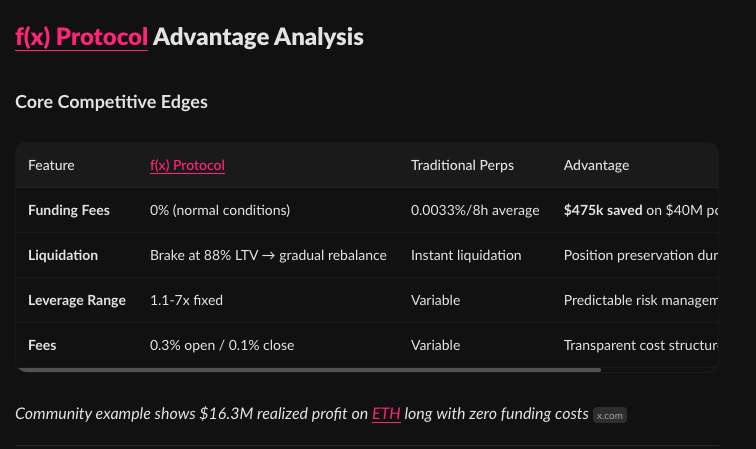This screenshot has height=449, width=756.
Task: Open the f(x) Protocol link in heading
Action: point(81,37)
